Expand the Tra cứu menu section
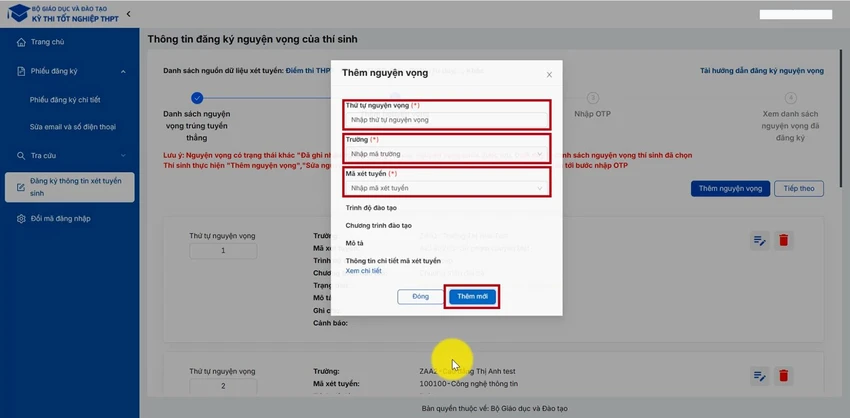This screenshot has width=850, height=418. [x=123, y=156]
